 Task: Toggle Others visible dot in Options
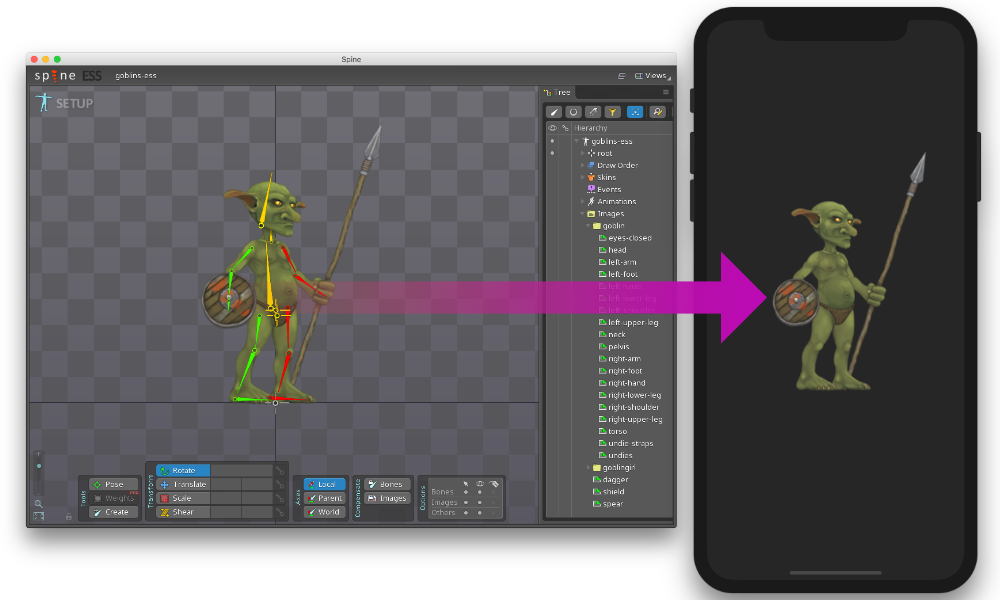click(x=480, y=513)
